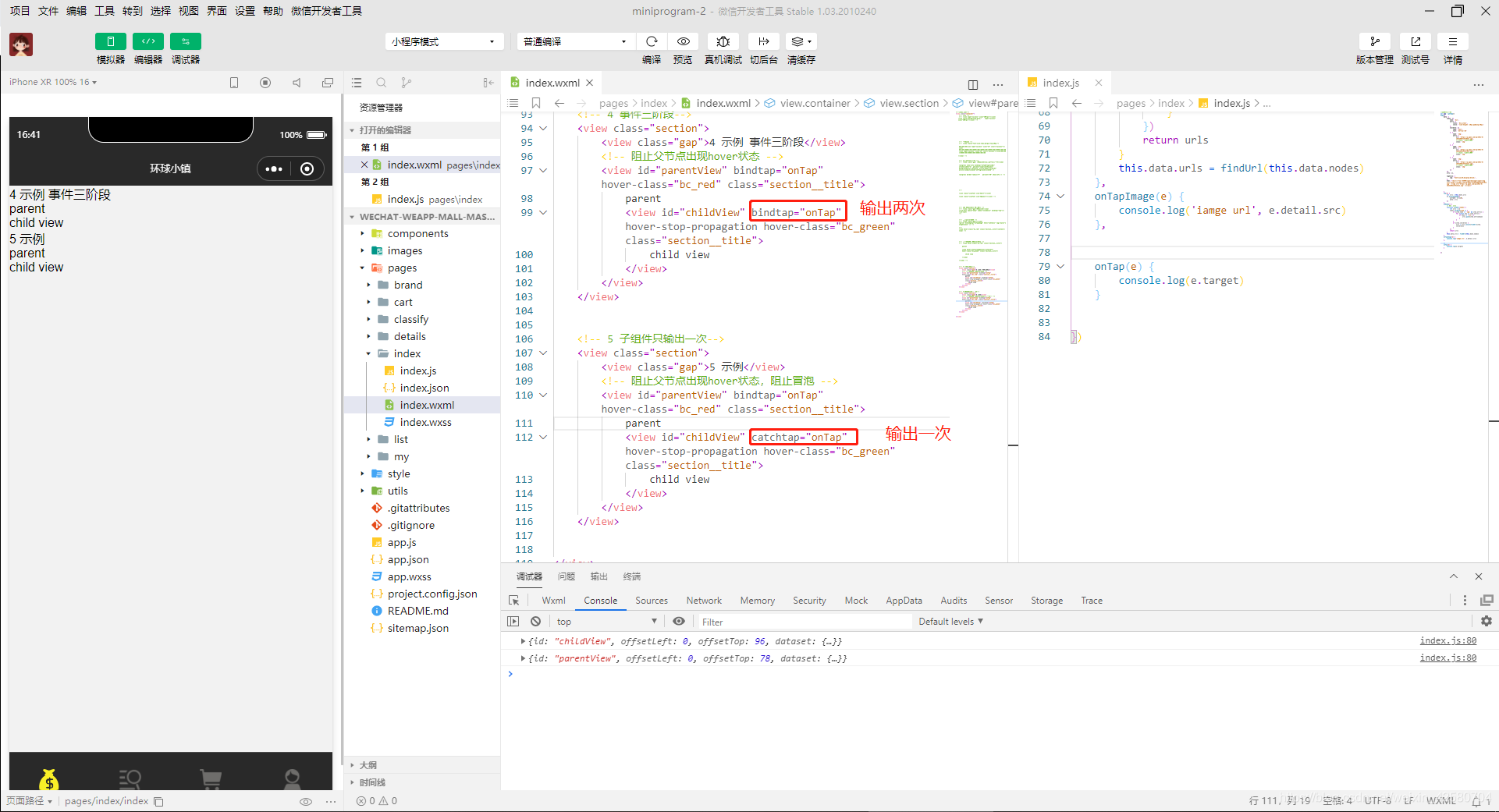Open version management icon
The height and width of the screenshot is (812, 1499).
point(1374,41)
